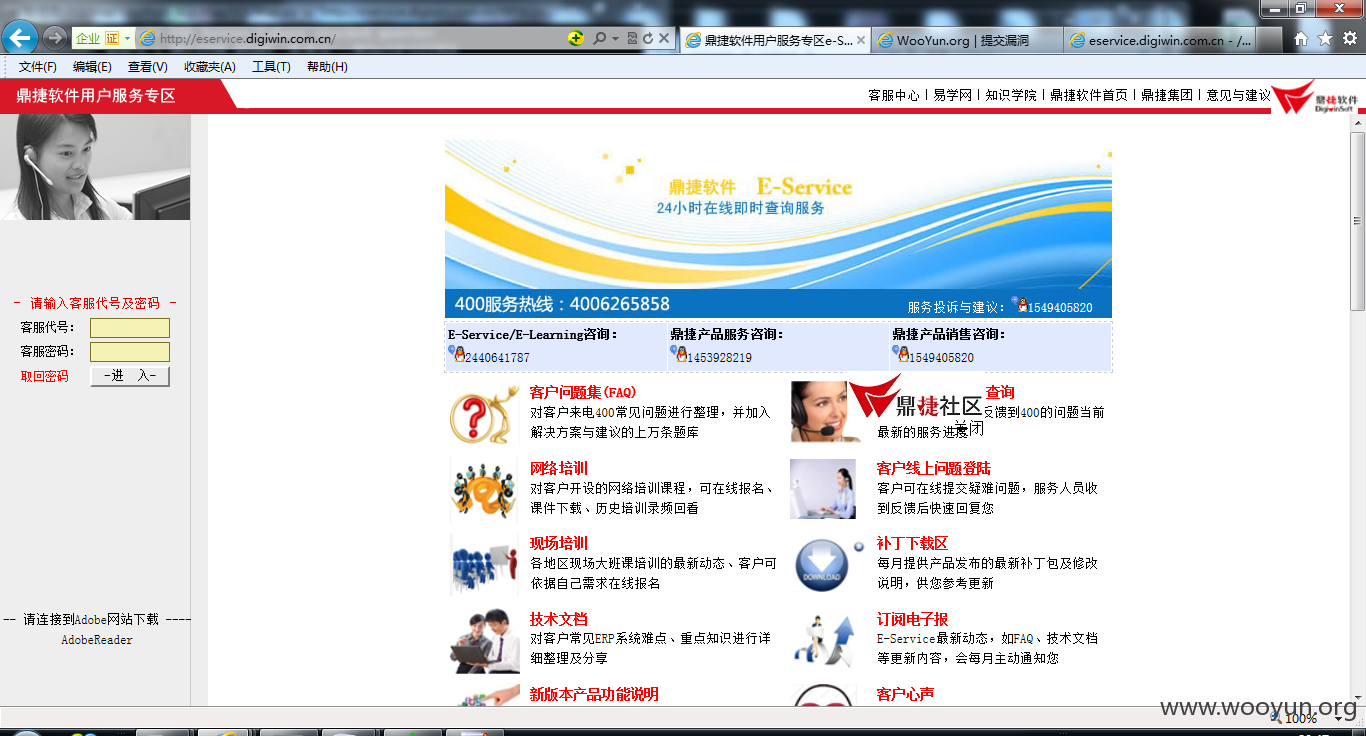Open the Tools gear icon
The image size is (1366, 736).
coord(1349,39)
